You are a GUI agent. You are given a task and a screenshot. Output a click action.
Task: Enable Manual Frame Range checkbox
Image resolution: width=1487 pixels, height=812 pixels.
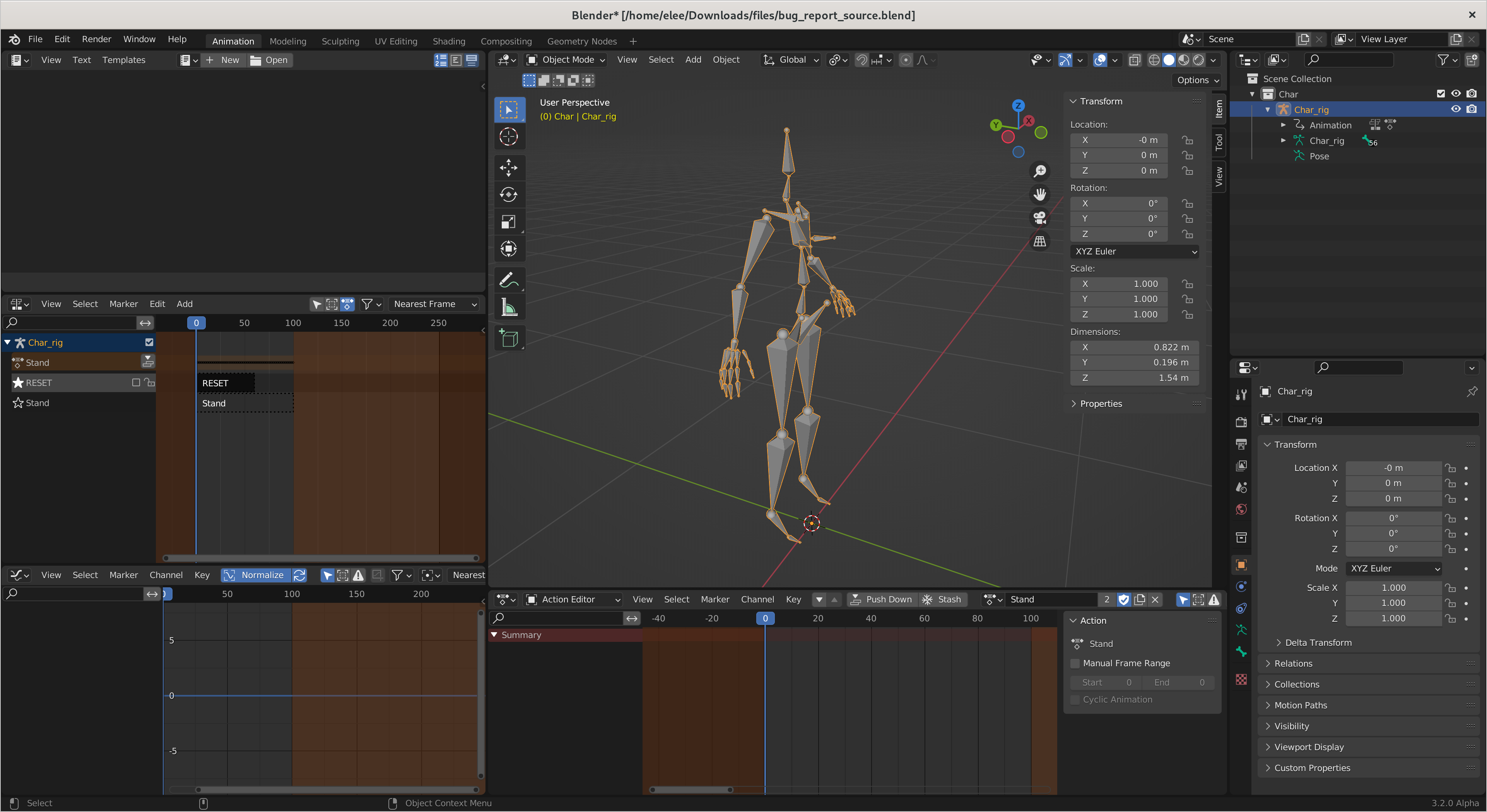click(x=1075, y=663)
